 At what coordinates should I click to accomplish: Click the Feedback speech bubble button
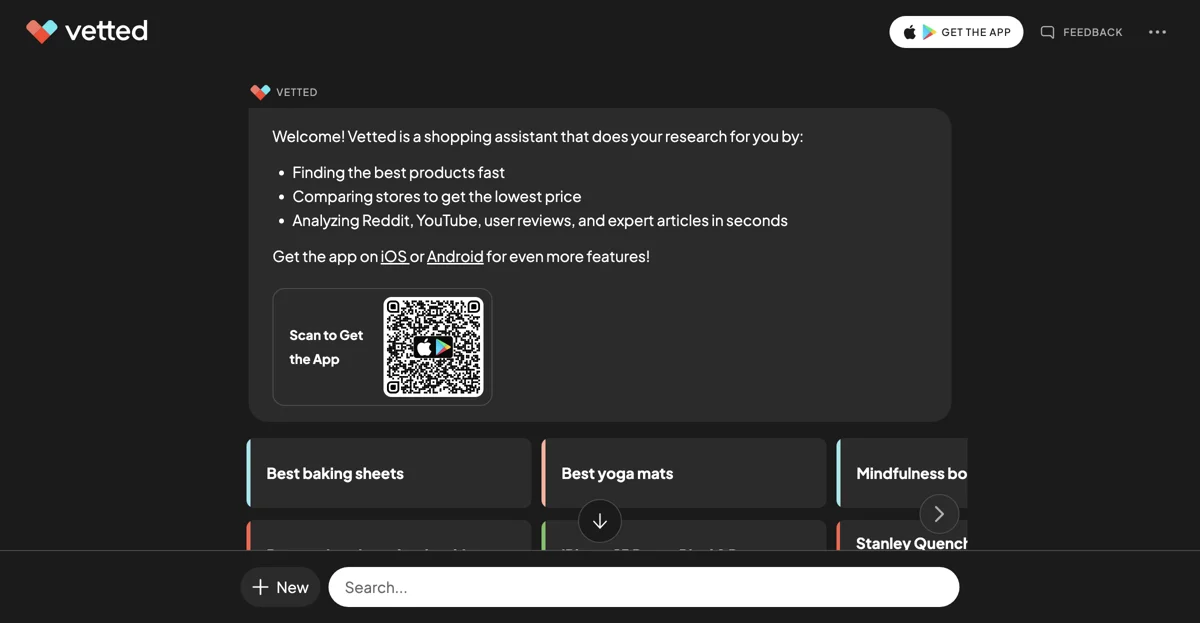coord(1081,32)
